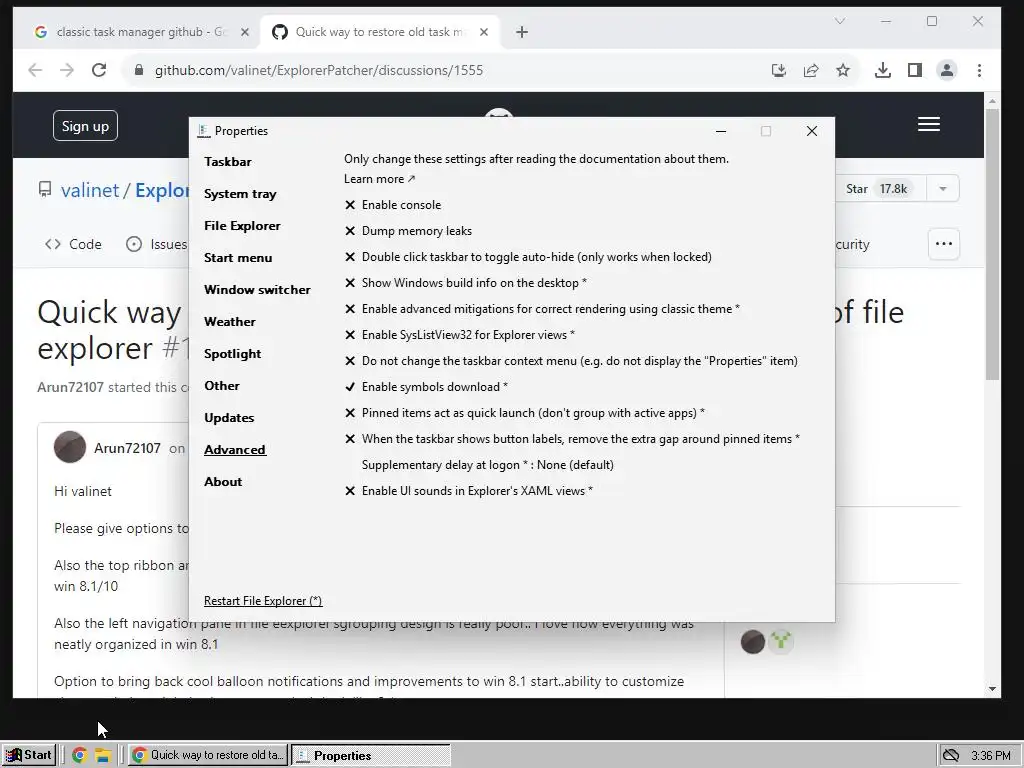Select Weather section in Properties
The image size is (1024, 768).
(x=230, y=322)
